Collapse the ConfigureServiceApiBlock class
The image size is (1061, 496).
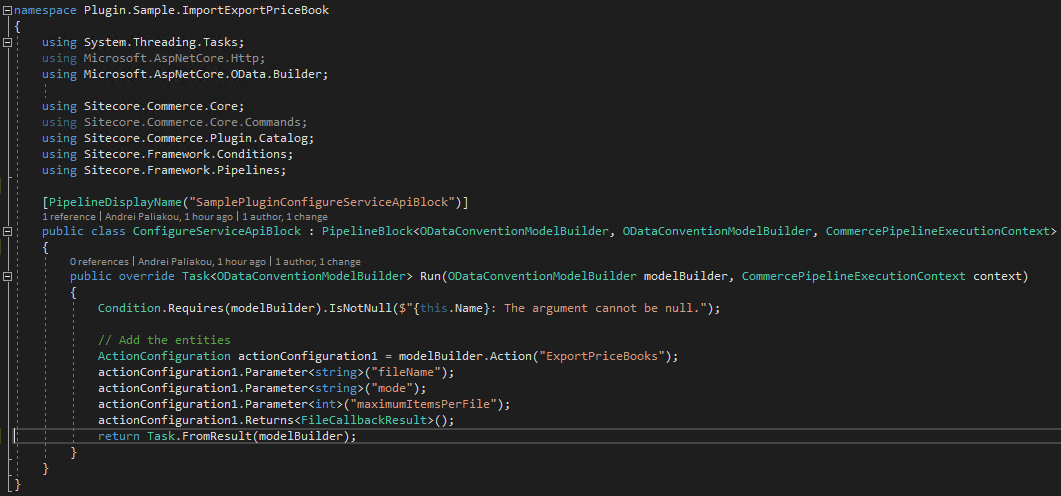[7, 231]
